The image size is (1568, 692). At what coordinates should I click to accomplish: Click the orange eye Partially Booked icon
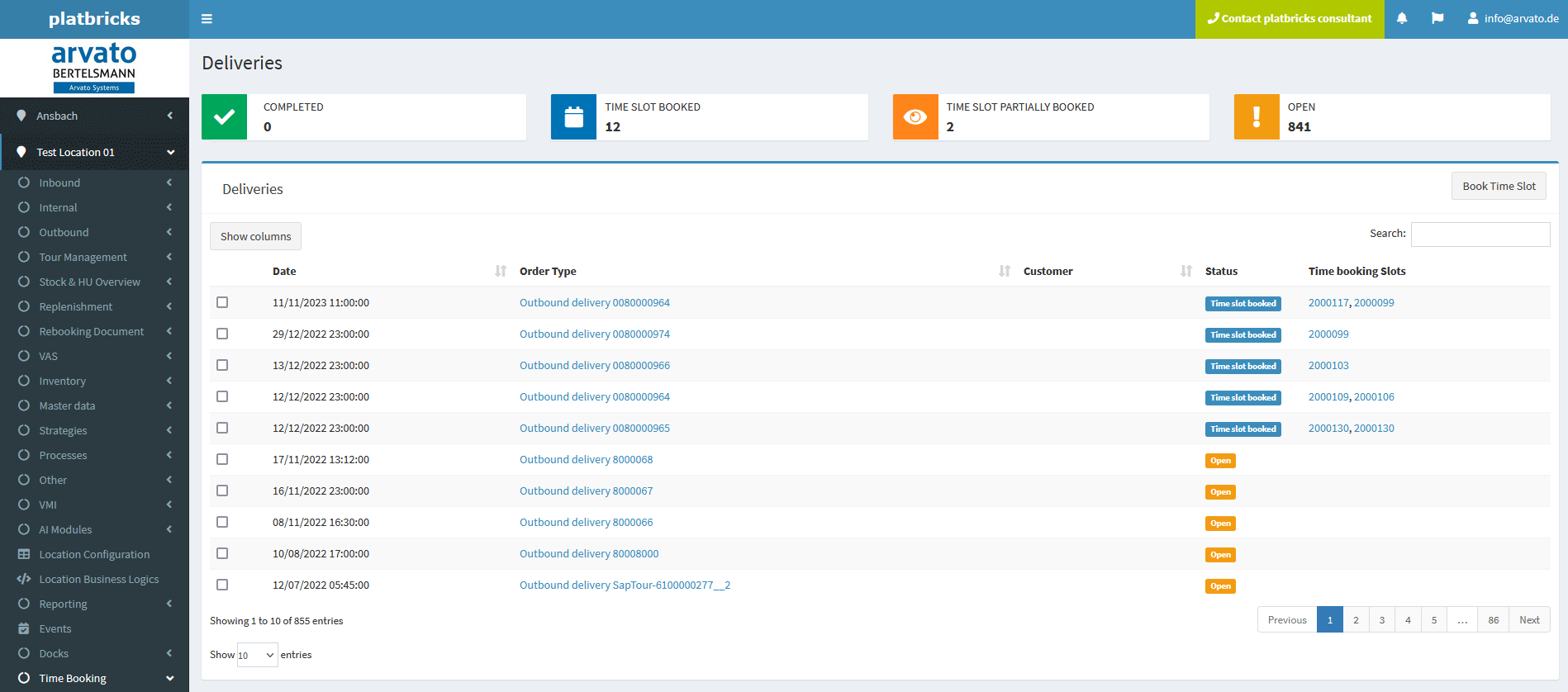[x=915, y=117]
